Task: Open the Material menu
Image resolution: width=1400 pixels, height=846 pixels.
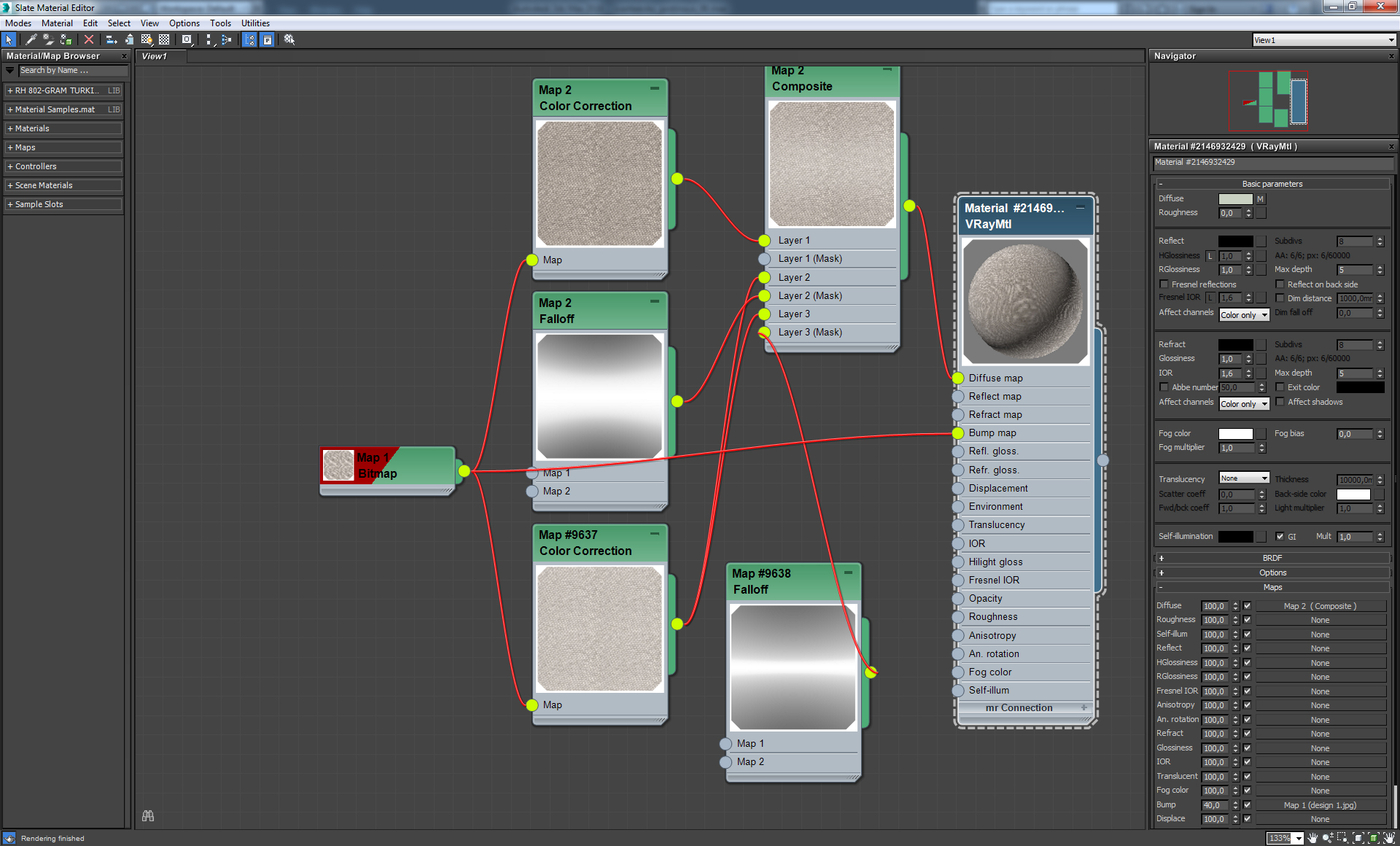Action: click(x=57, y=22)
